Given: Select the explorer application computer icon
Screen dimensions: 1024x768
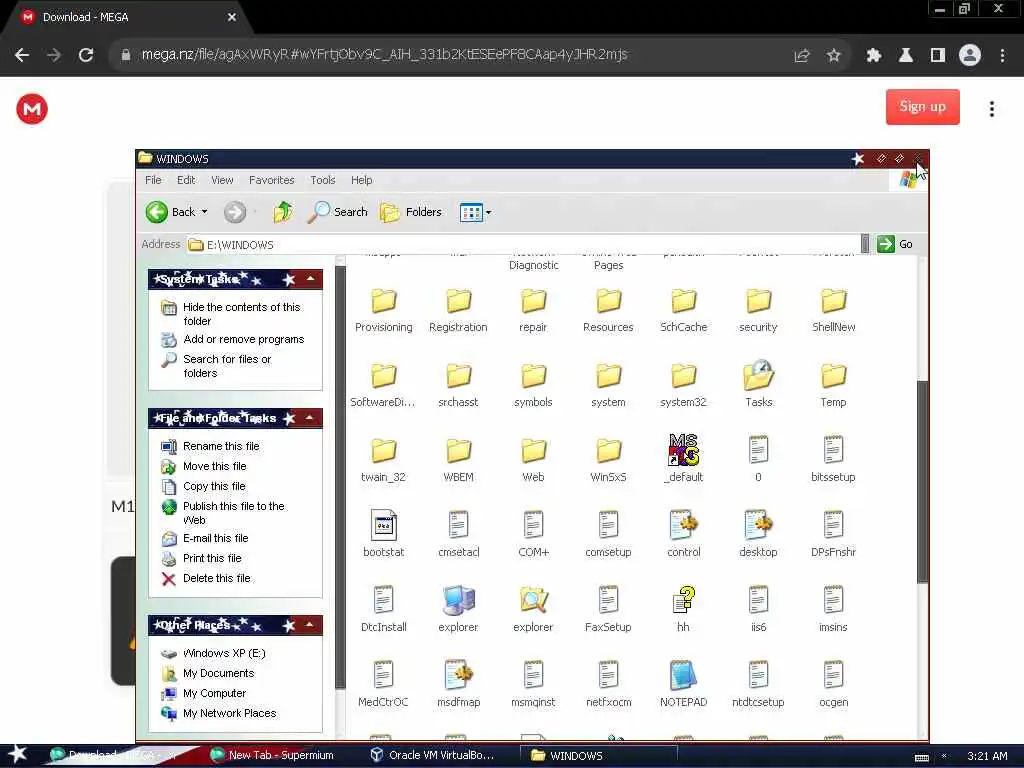Looking at the screenshot, I should [x=458, y=600].
